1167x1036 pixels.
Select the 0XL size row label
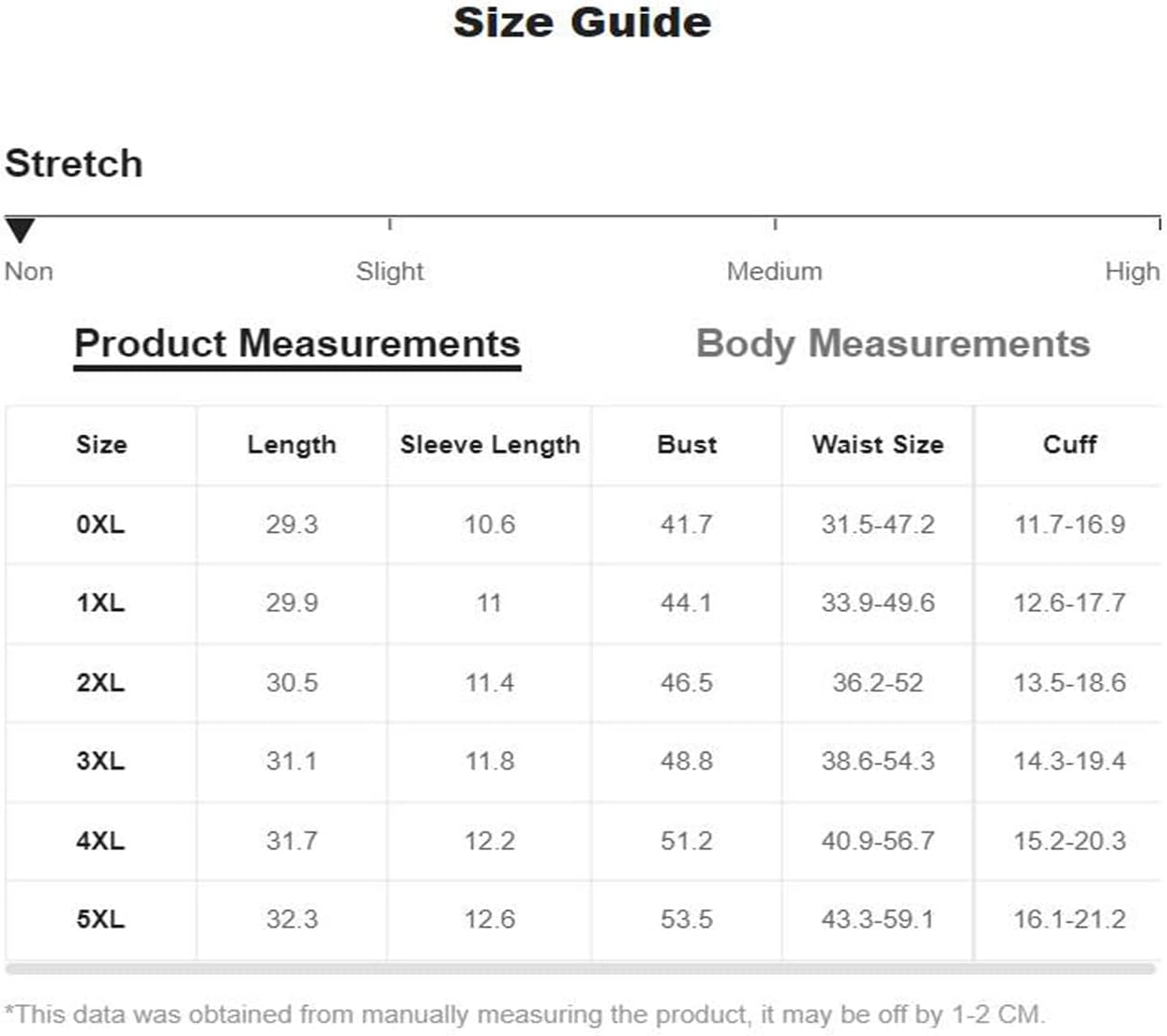pyautogui.click(x=100, y=524)
